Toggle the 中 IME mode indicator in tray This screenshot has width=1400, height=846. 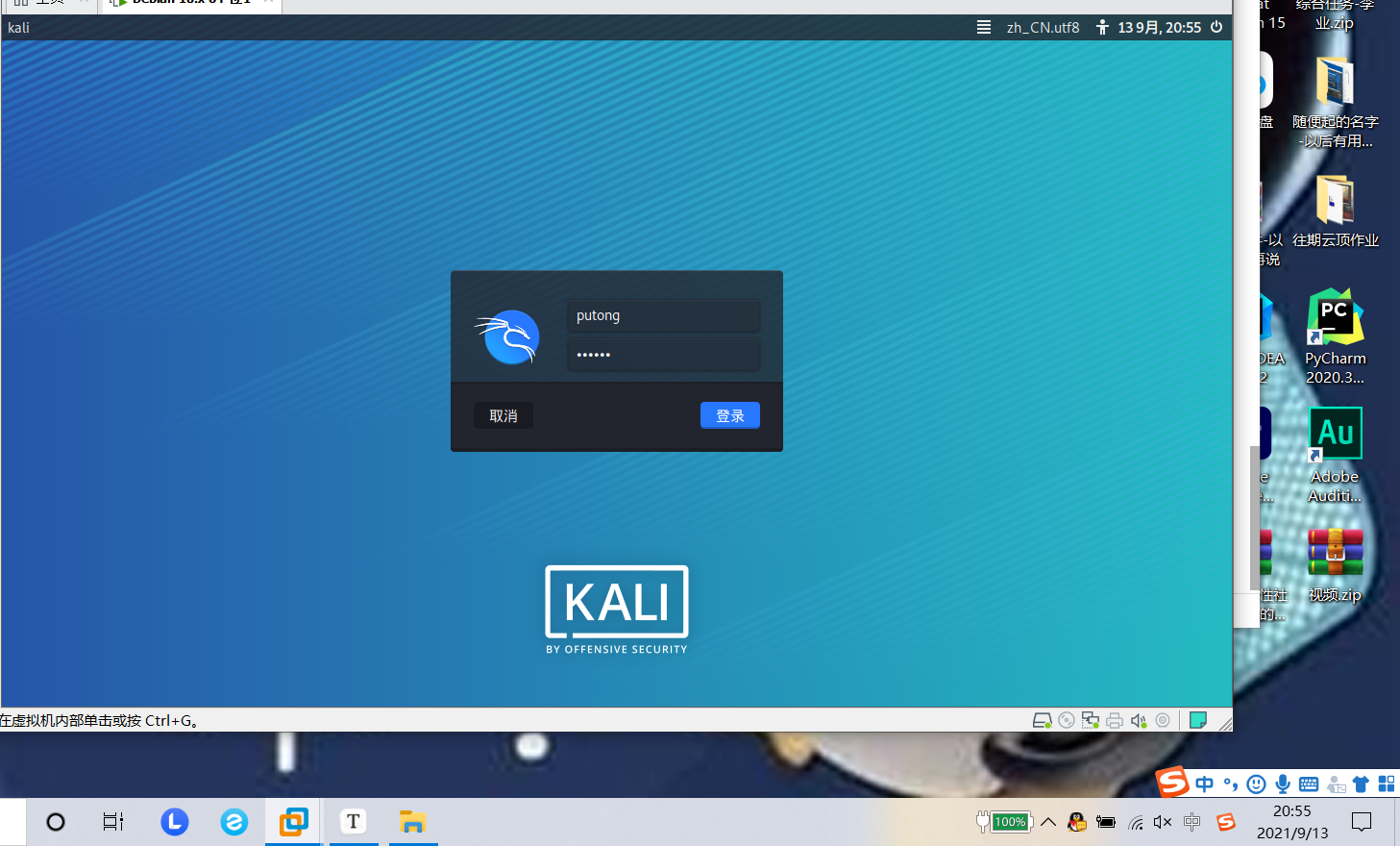pyautogui.click(x=1192, y=822)
